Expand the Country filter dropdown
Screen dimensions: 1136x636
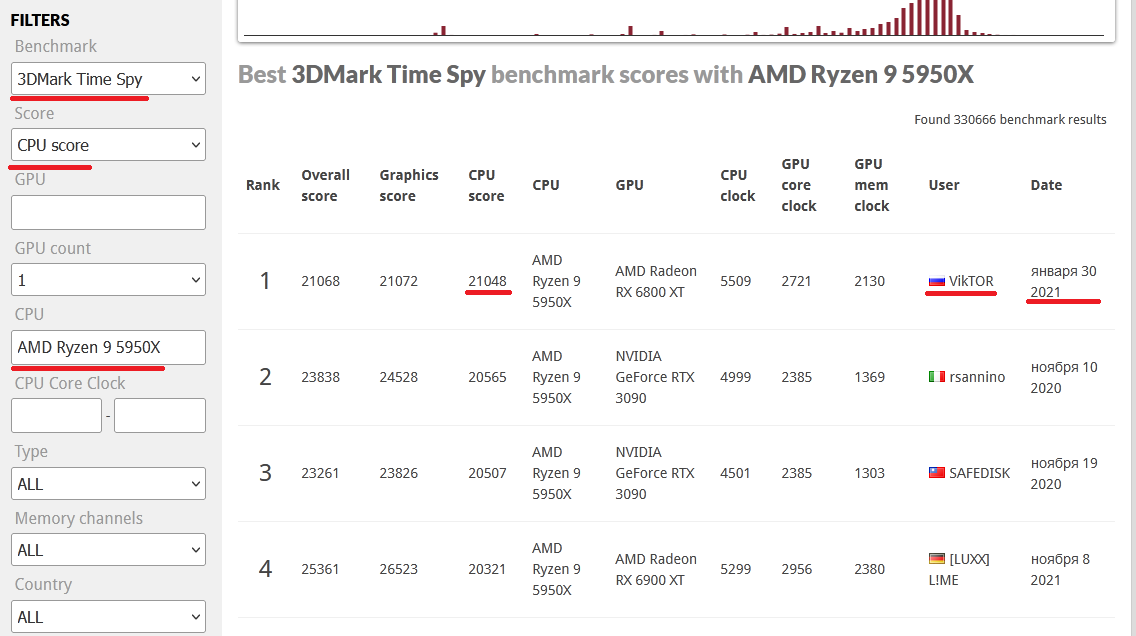pyautogui.click(x=108, y=616)
